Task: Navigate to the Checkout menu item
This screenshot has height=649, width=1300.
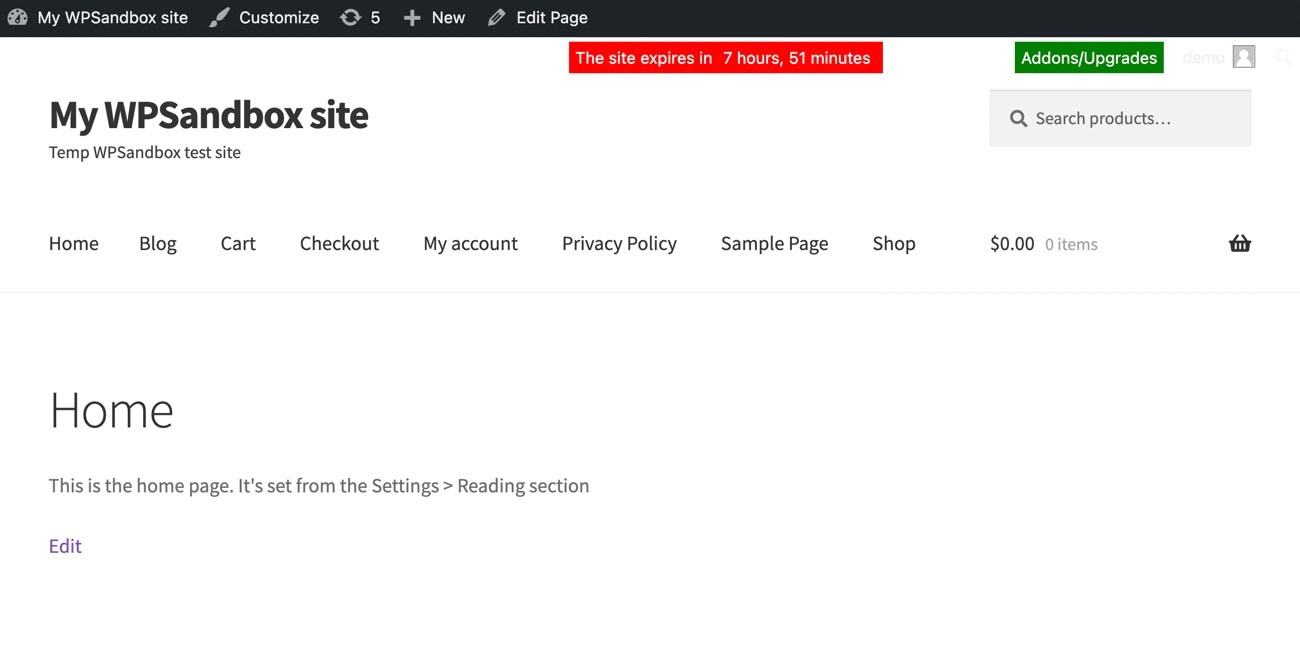Action: (x=339, y=243)
